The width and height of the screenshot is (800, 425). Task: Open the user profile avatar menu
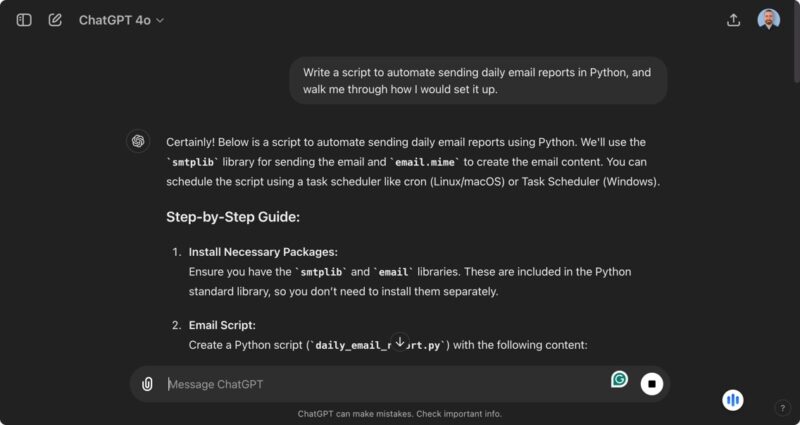(x=768, y=20)
